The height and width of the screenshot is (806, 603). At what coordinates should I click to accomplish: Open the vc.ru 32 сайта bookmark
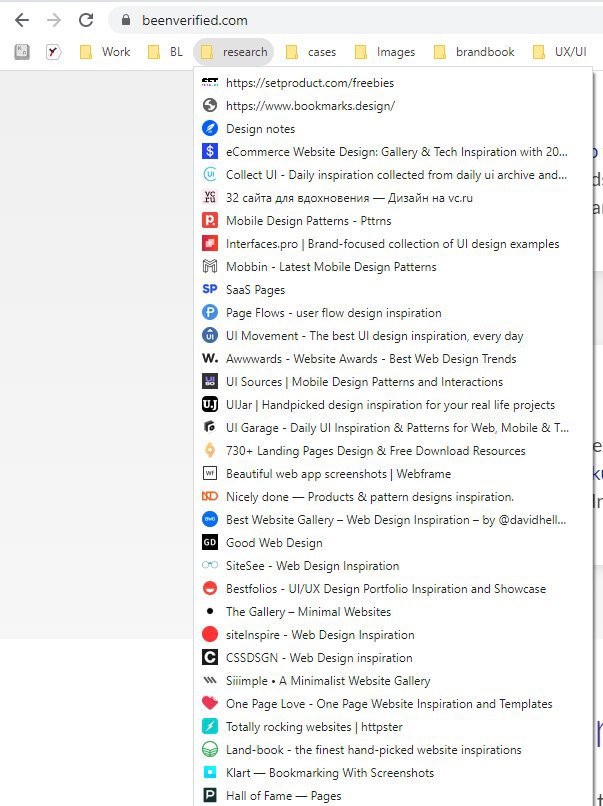tap(393, 198)
